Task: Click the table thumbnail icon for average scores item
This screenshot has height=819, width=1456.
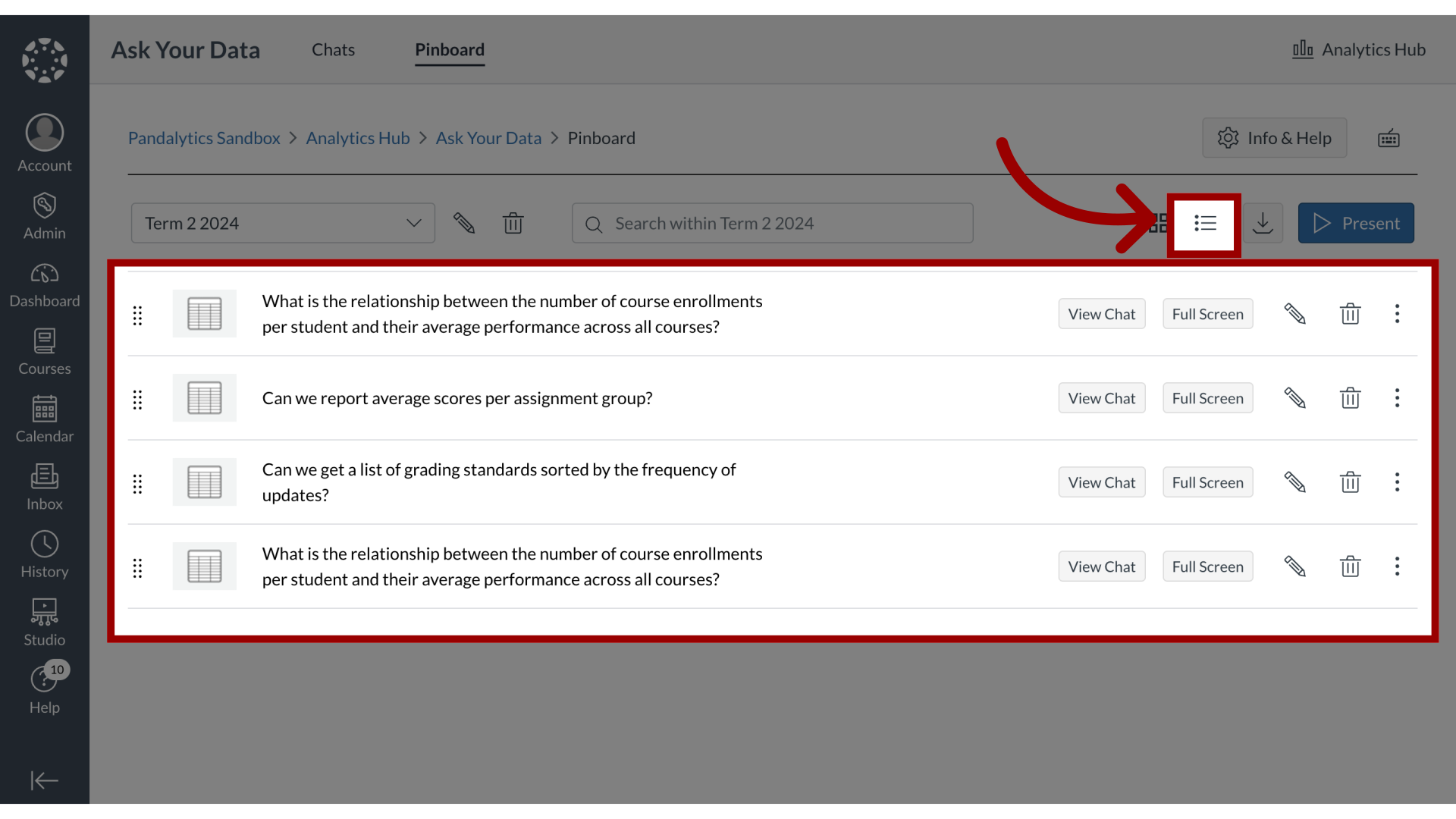Action: click(204, 397)
